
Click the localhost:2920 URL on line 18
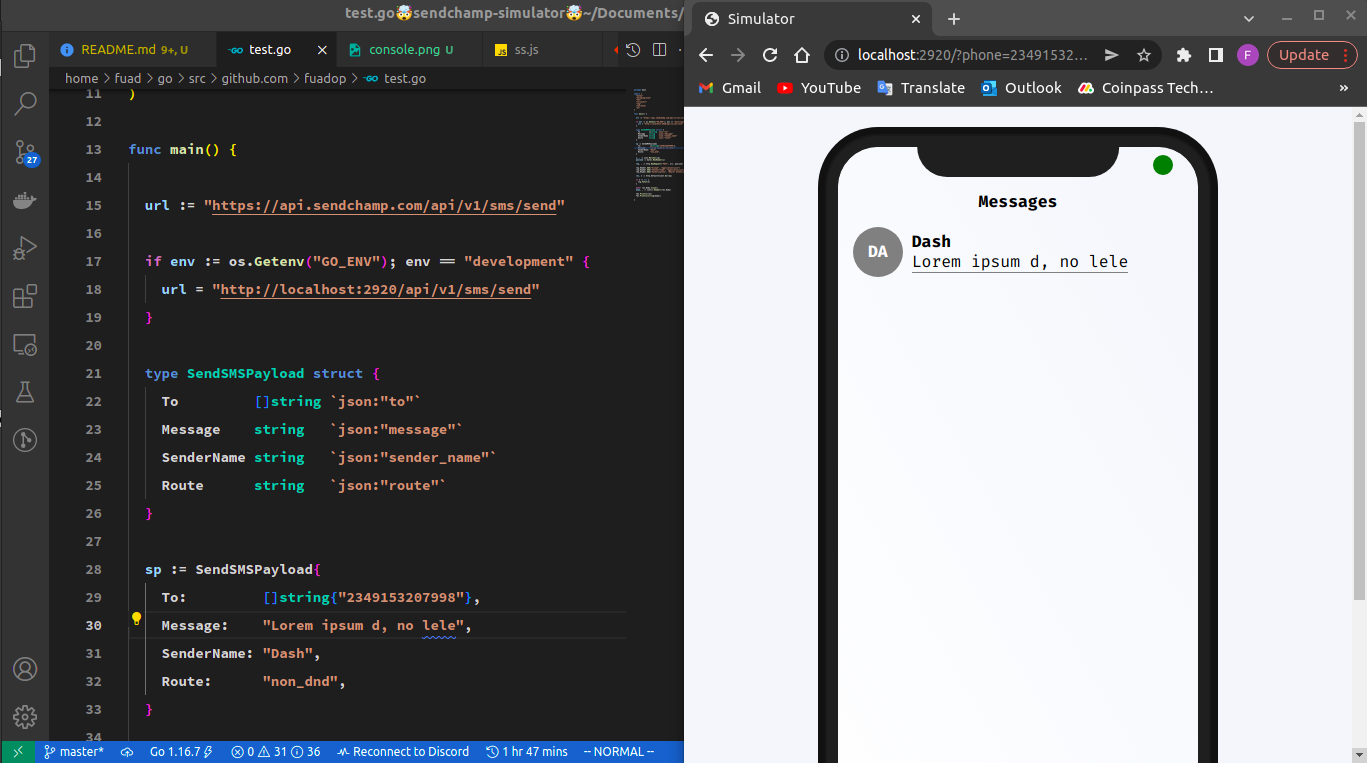pos(376,289)
